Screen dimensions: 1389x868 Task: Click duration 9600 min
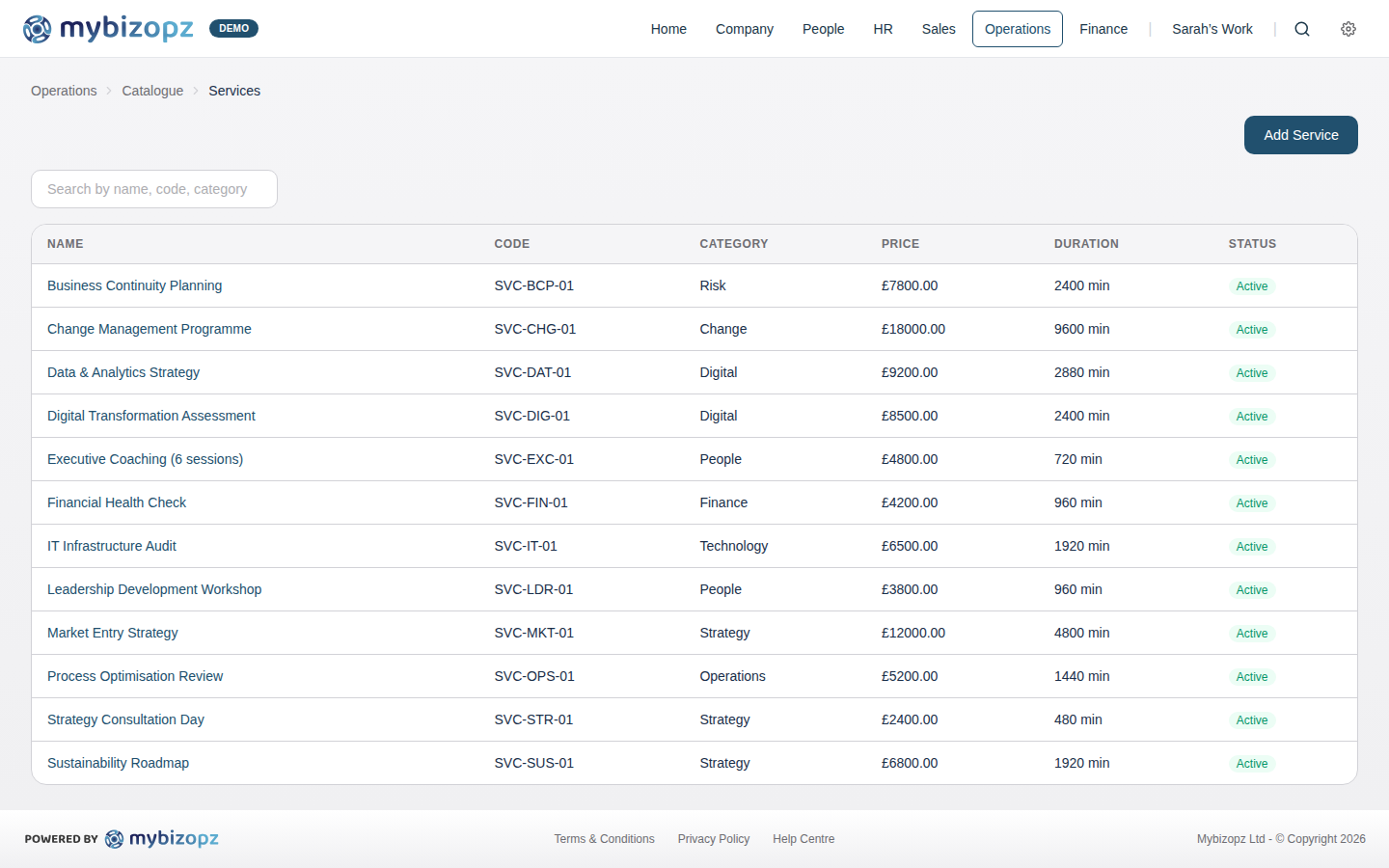click(1082, 329)
